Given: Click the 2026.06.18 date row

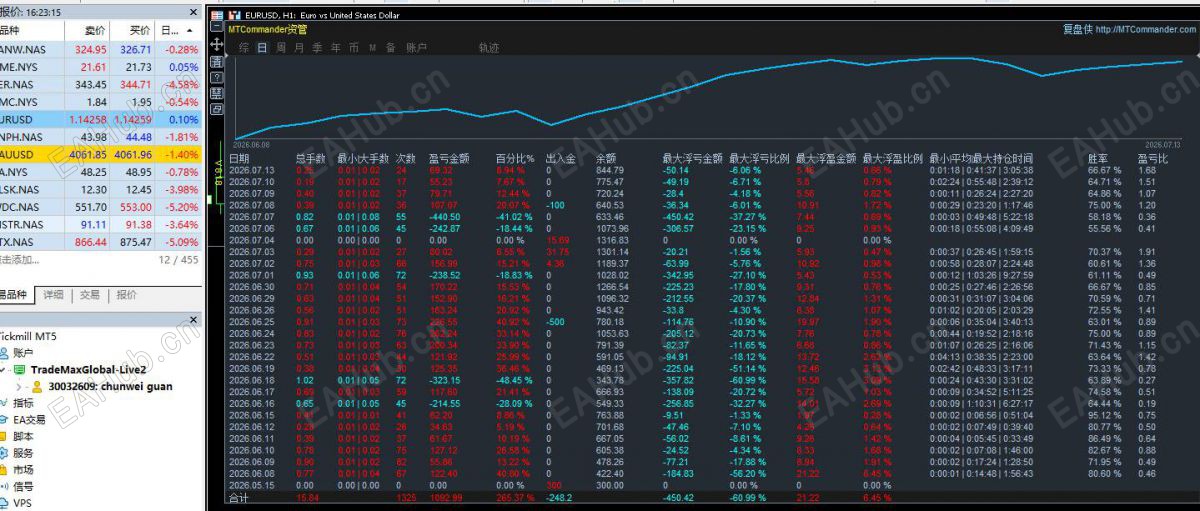Looking at the screenshot, I should [x=251, y=380].
